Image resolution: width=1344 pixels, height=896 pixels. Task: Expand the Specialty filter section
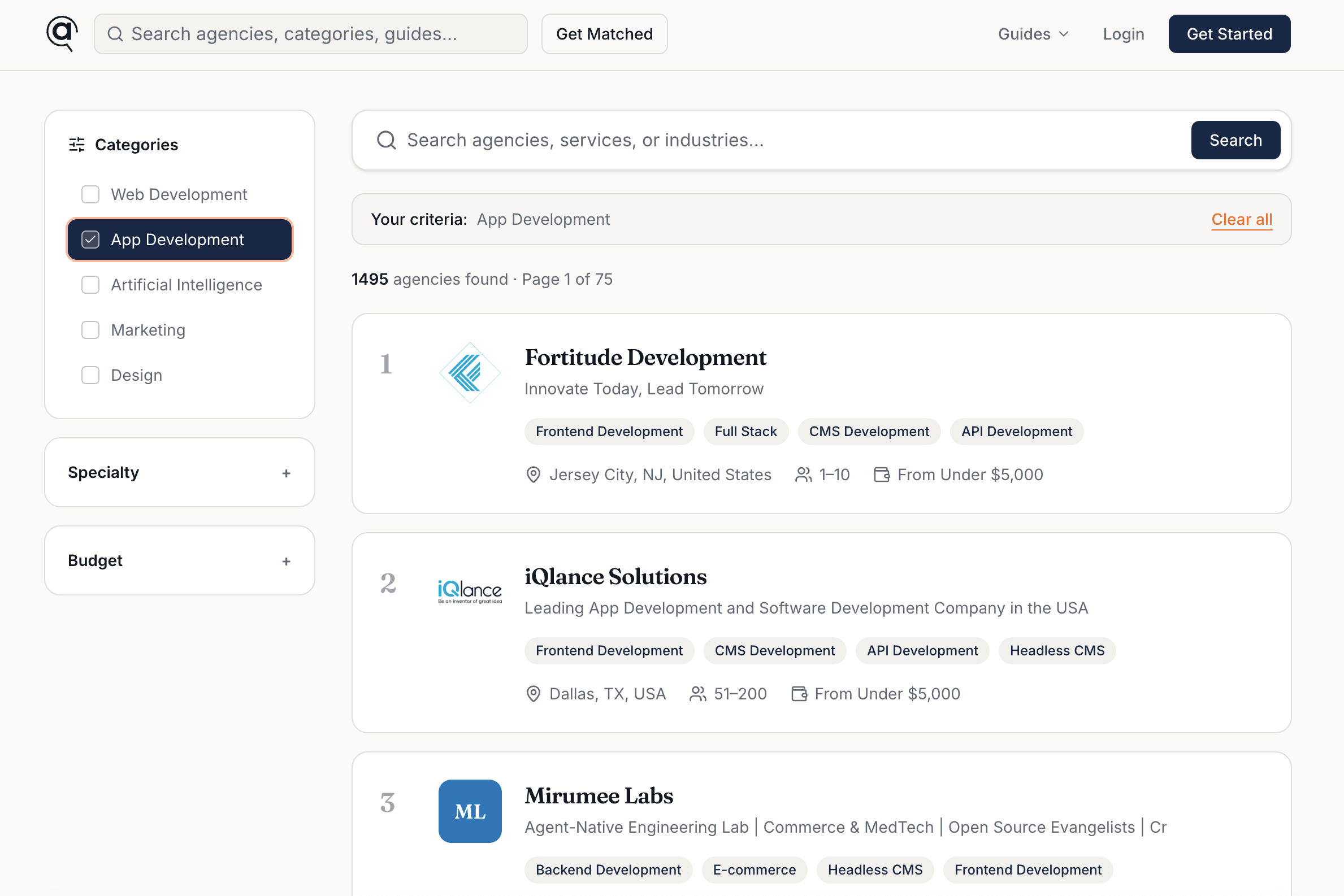pos(180,472)
